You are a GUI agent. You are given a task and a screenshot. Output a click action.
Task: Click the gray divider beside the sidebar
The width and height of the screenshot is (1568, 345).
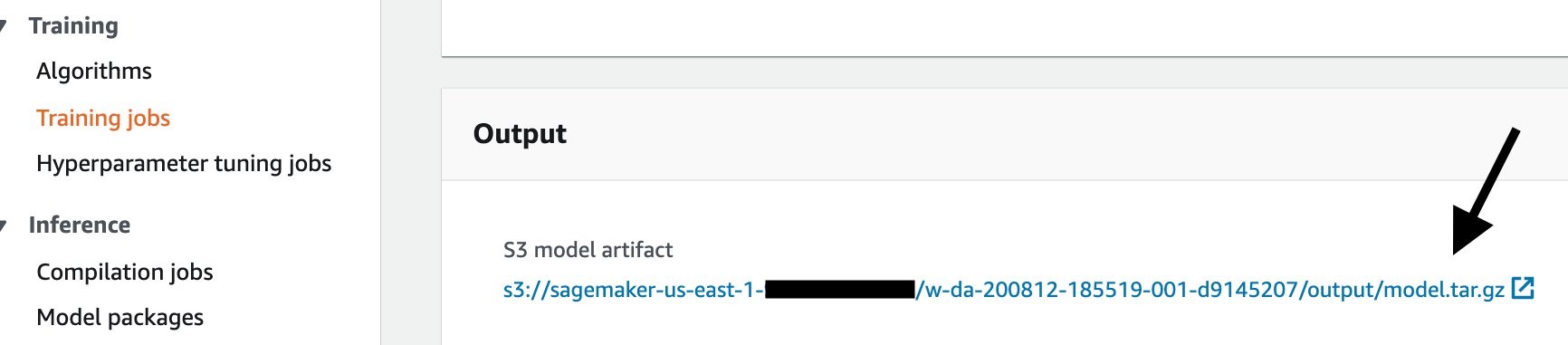click(x=411, y=172)
